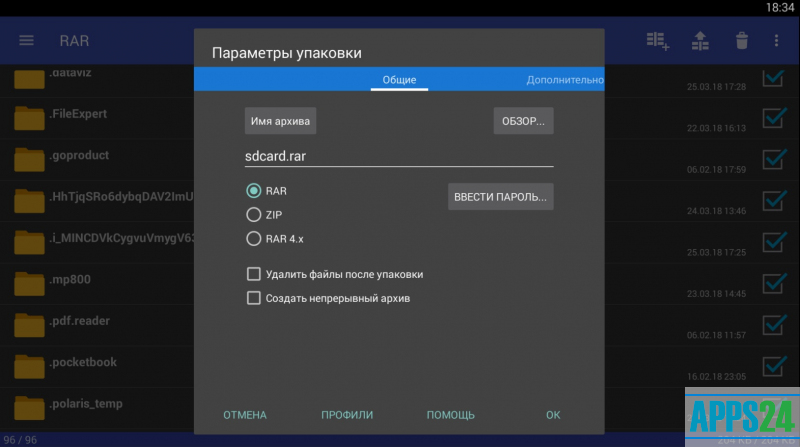Open the hamburger navigation menu
The image size is (800, 447).
click(x=27, y=40)
